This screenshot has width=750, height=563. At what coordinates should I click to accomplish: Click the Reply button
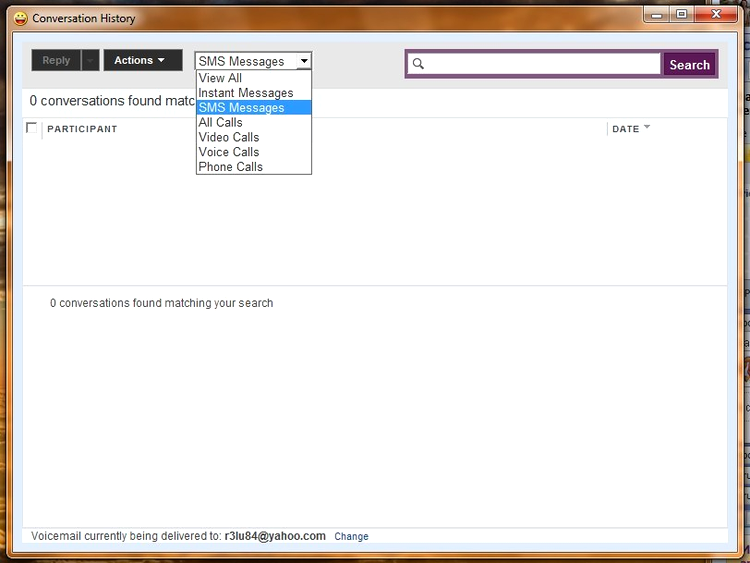[x=56, y=60]
